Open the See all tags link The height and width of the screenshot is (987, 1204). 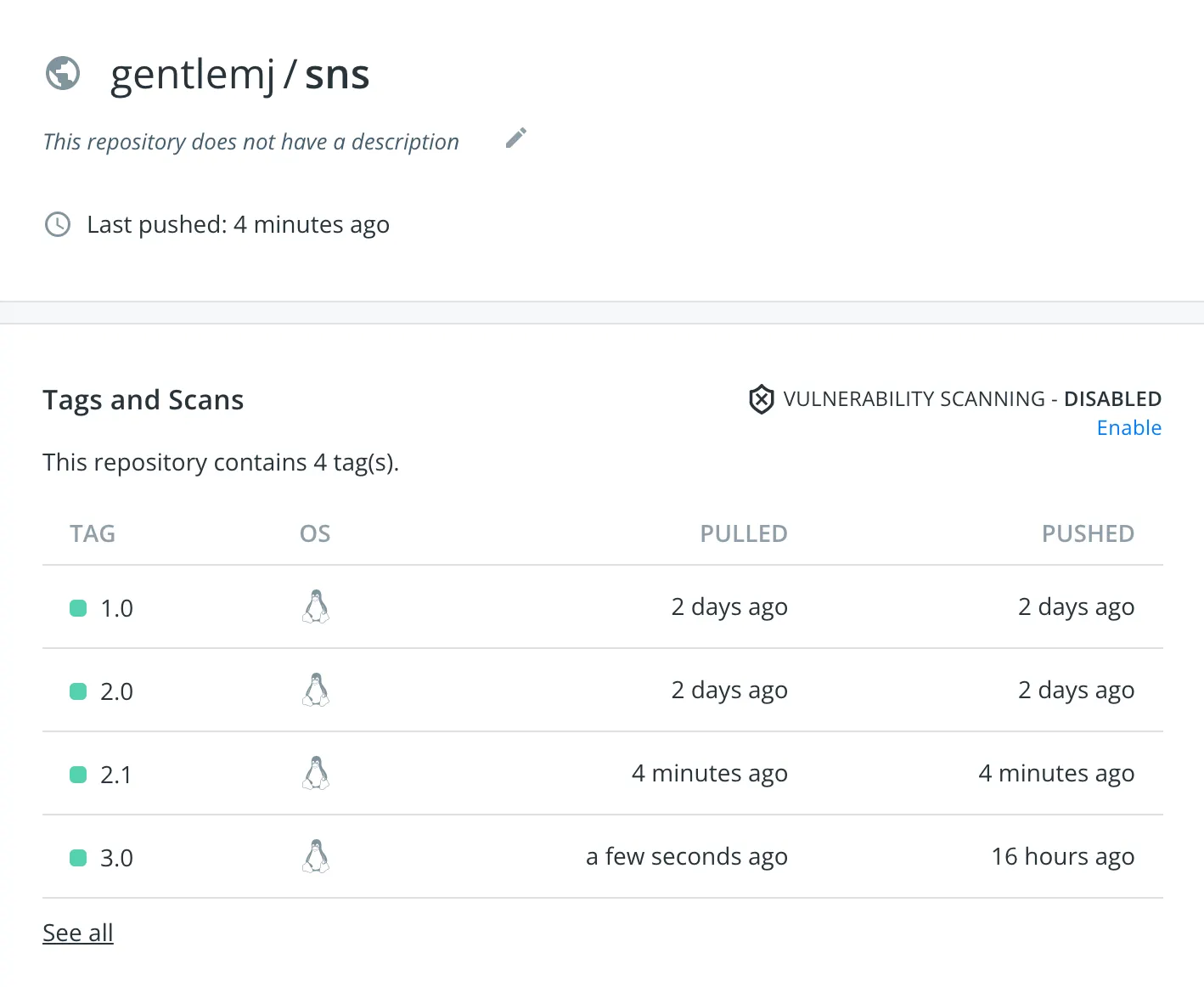[x=78, y=933]
